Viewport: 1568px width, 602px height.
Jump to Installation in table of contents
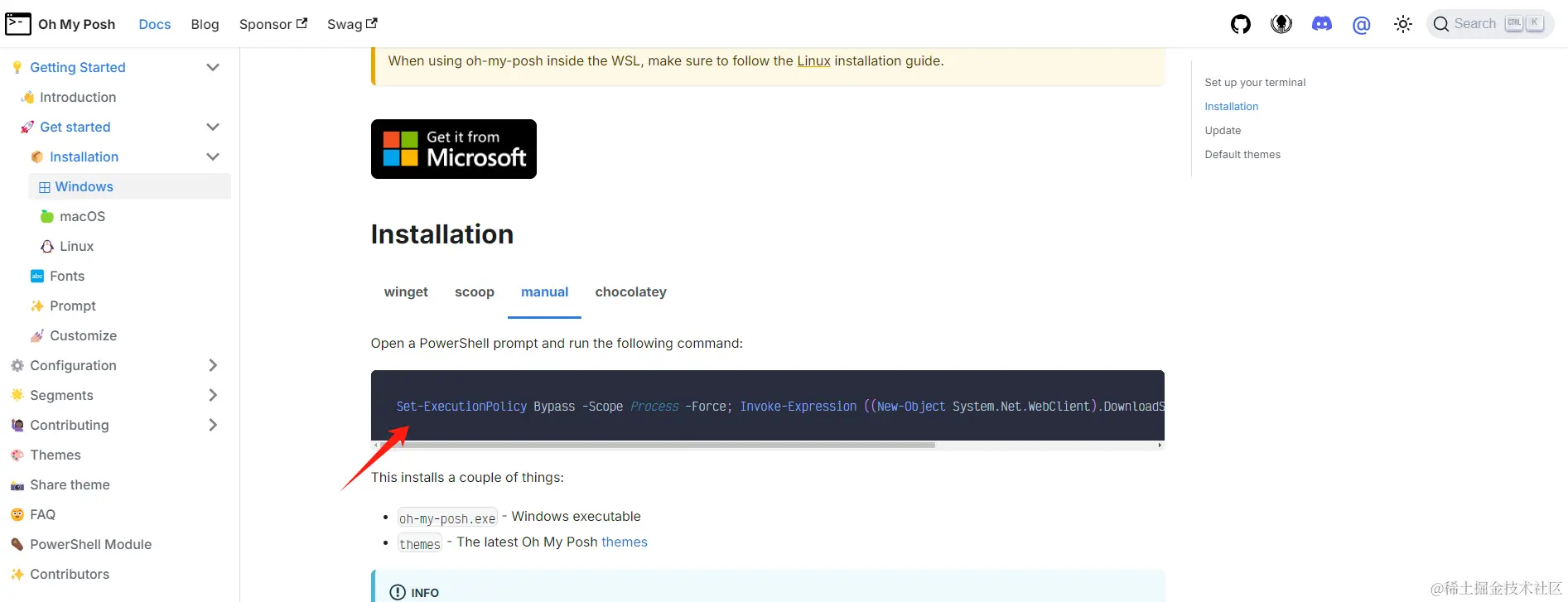pyautogui.click(x=1231, y=106)
